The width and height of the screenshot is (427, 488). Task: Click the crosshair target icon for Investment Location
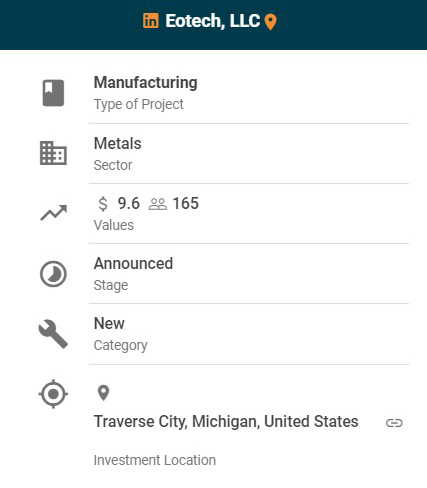[x=53, y=394]
